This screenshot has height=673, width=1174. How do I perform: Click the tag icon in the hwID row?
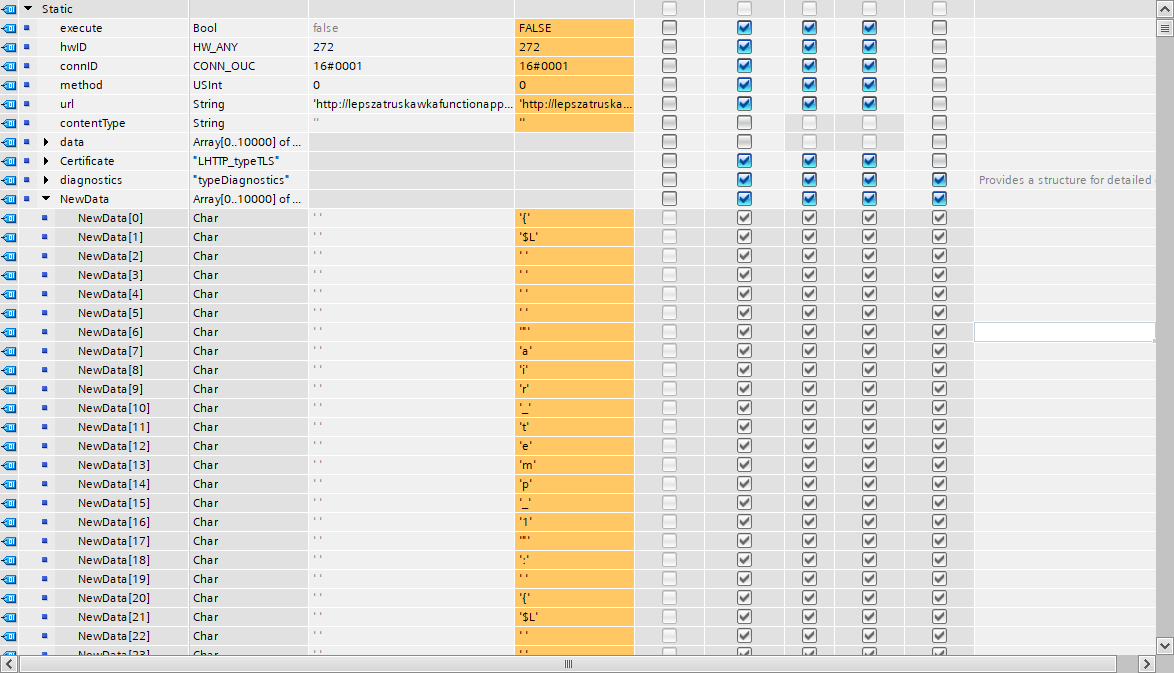pyautogui.click(x=9, y=47)
